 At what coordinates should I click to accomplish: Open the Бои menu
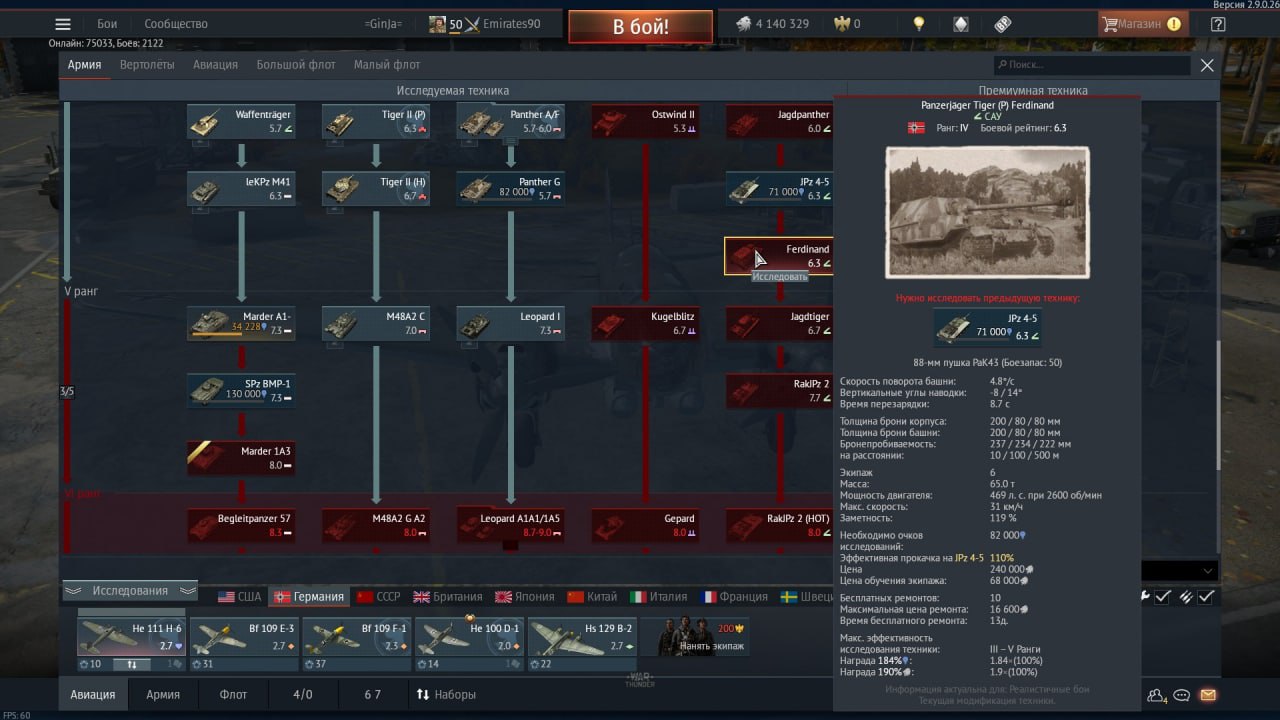coord(107,24)
